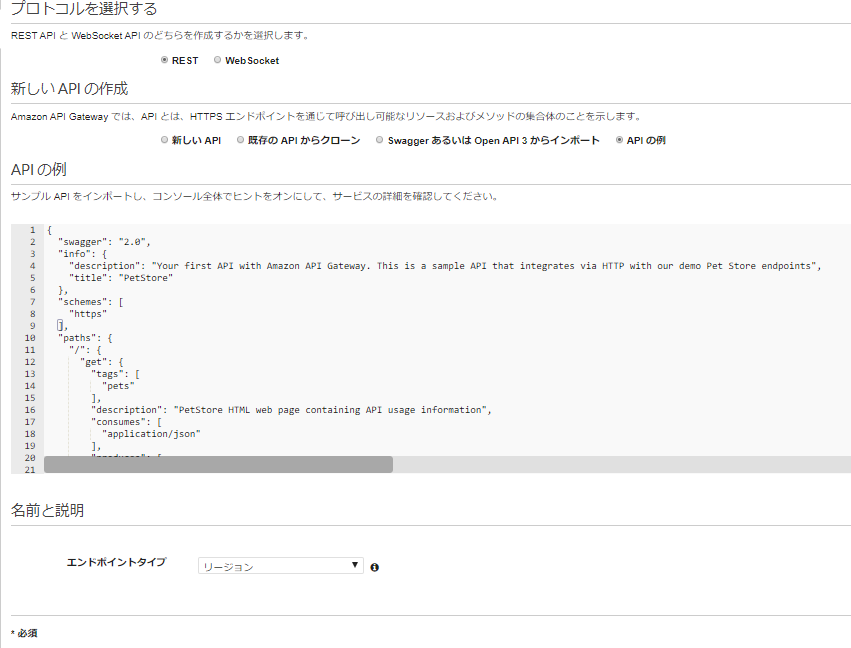Click the "https" value in the code
The image size is (851, 648).
coord(88,314)
